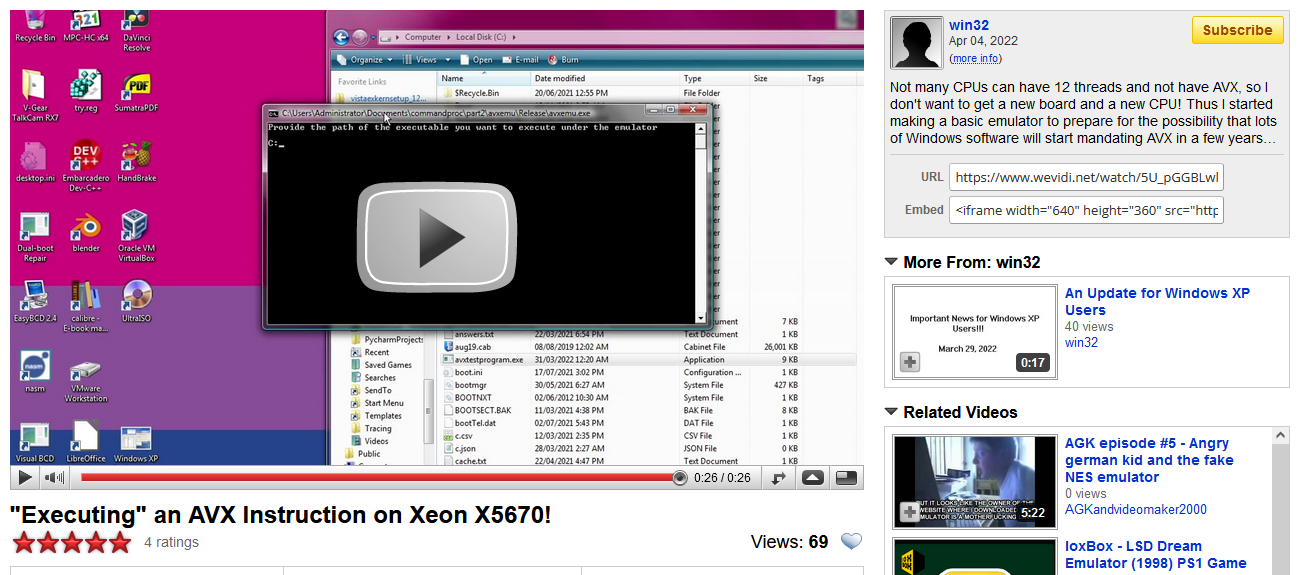Click the seek bar's round handle
The image size is (1299, 575).
point(680,478)
